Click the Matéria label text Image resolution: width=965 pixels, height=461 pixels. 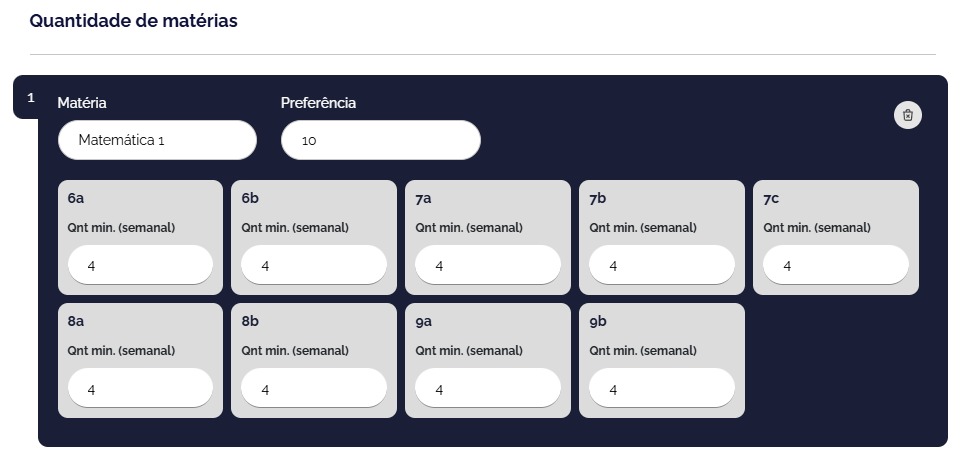point(82,103)
